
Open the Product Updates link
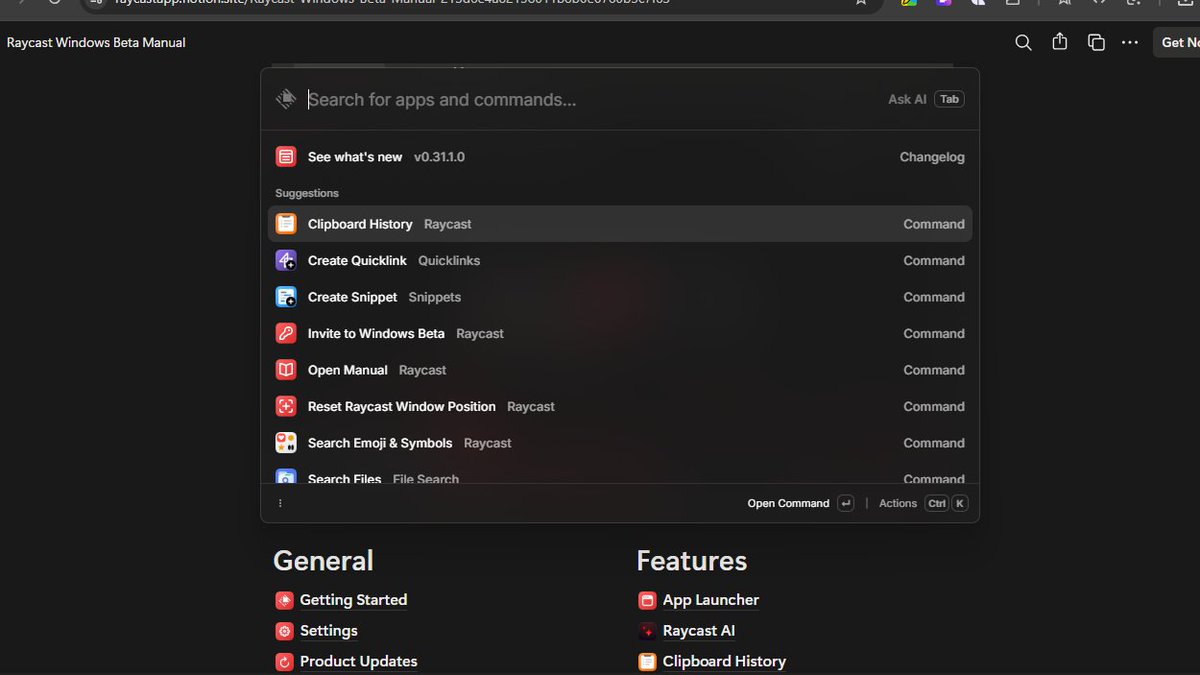pyautogui.click(x=358, y=661)
